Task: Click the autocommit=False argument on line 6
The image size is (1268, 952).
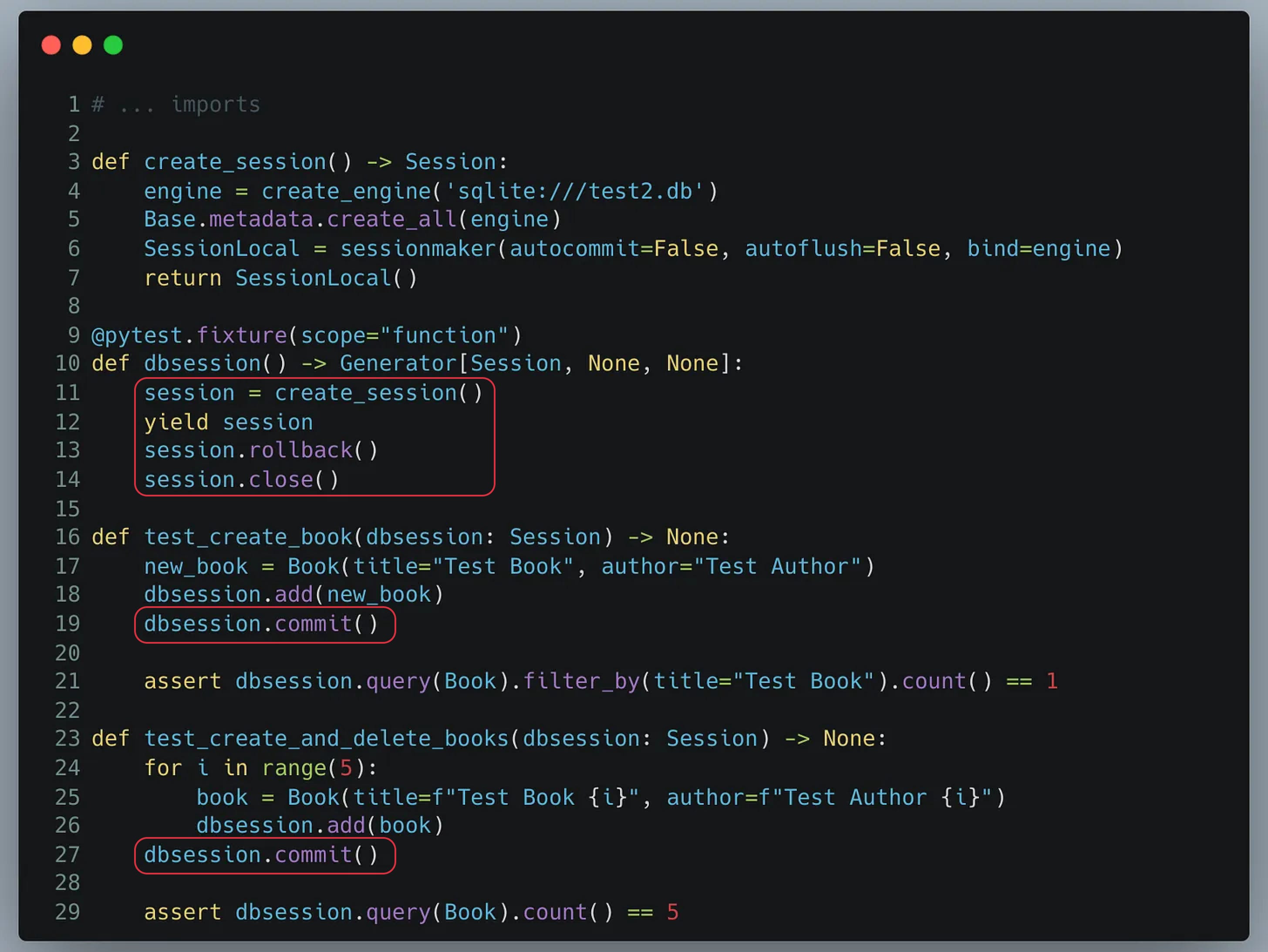Action: click(x=614, y=249)
